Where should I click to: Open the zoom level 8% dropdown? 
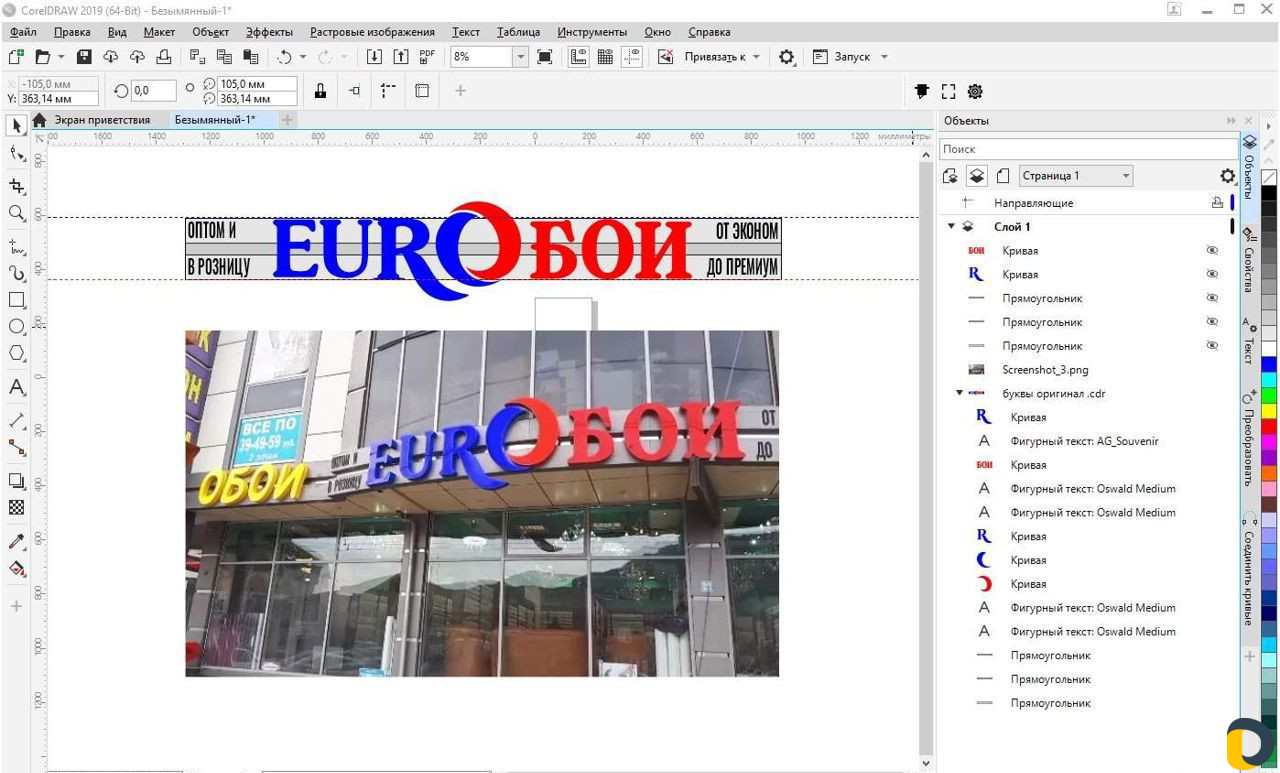(x=520, y=57)
